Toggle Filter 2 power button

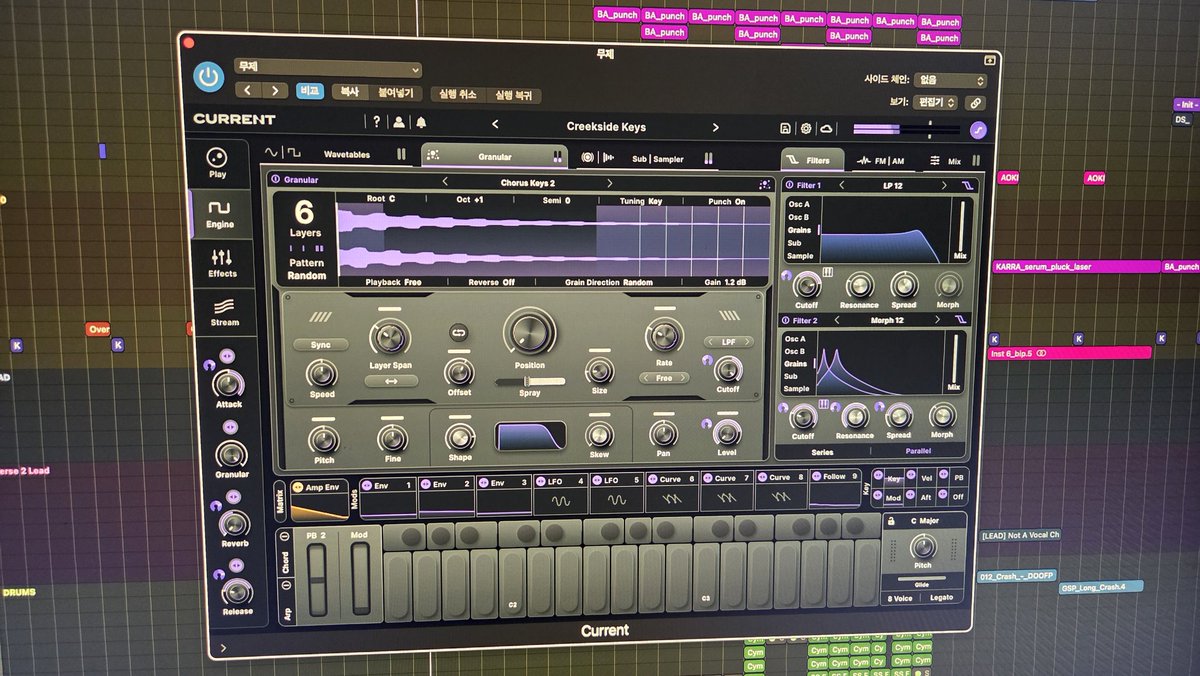(x=784, y=320)
